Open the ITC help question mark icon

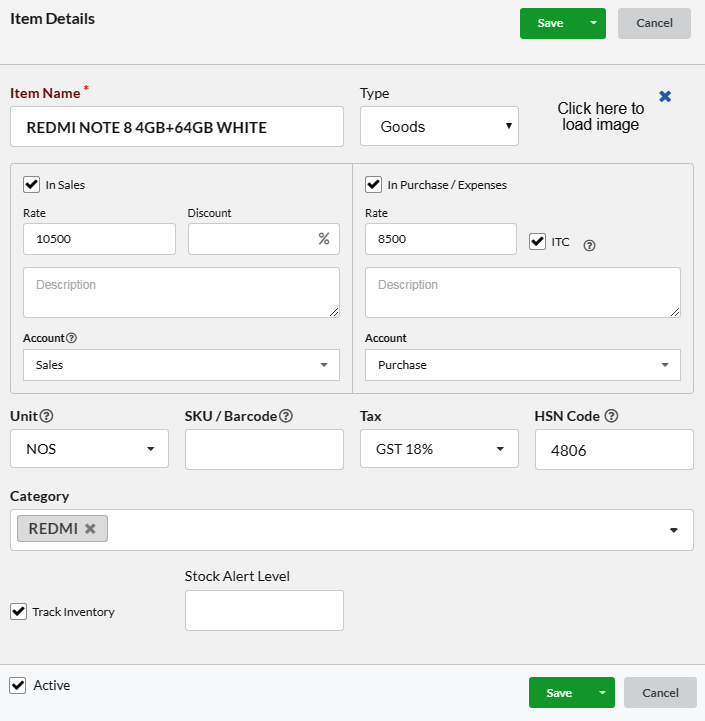click(x=589, y=246)
